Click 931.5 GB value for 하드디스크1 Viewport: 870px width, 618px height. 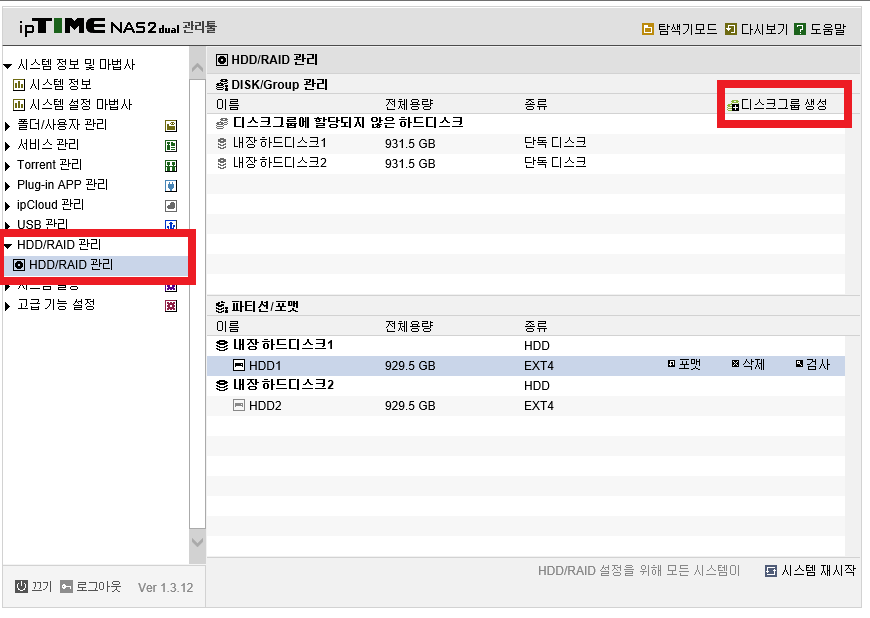410,144
